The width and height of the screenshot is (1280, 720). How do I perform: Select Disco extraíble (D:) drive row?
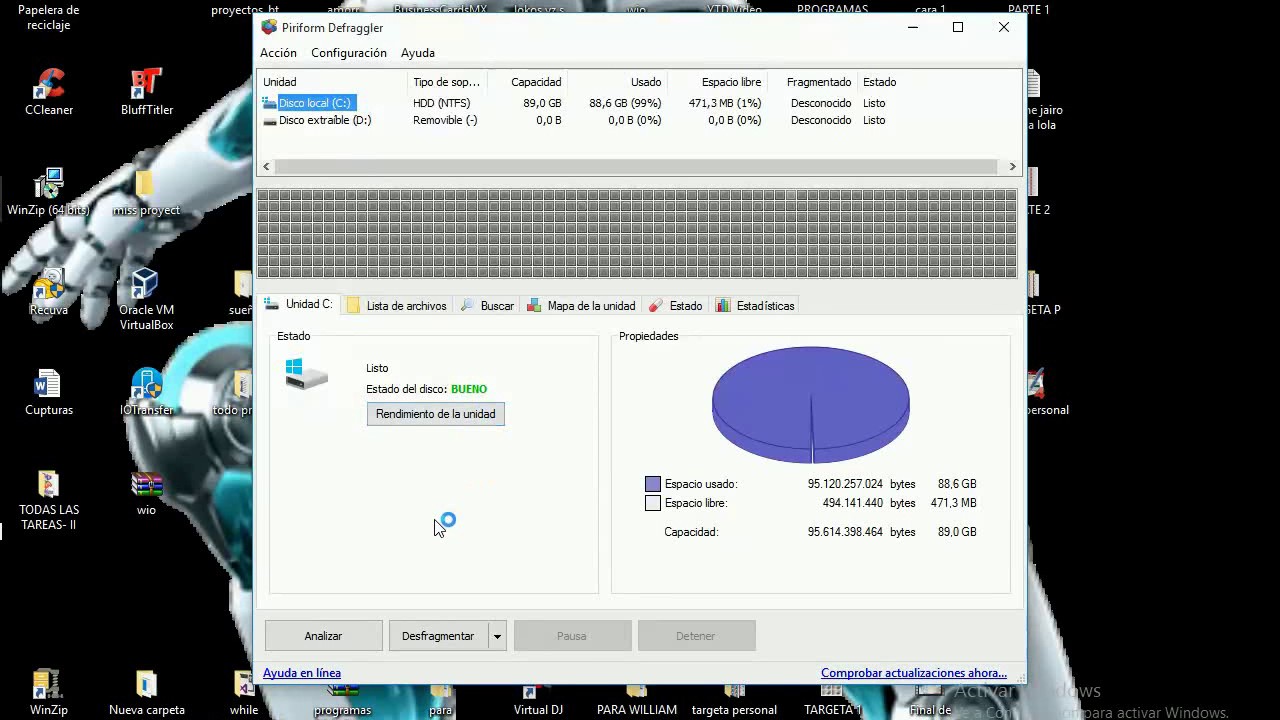pyautogui.click(x=640, y=120)
